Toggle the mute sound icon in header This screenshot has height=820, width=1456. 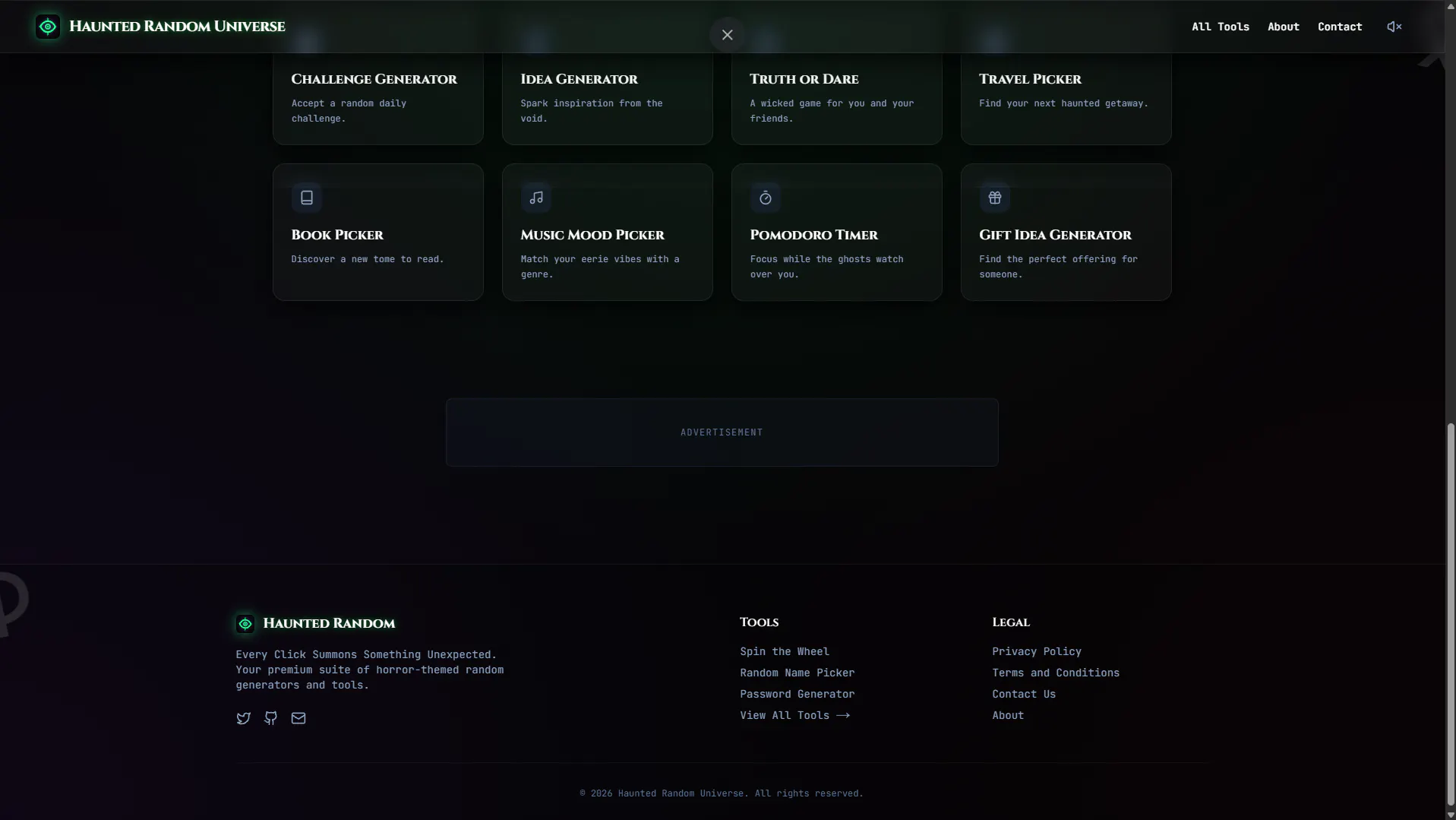pyautogui.click(x=1394, y=27)
